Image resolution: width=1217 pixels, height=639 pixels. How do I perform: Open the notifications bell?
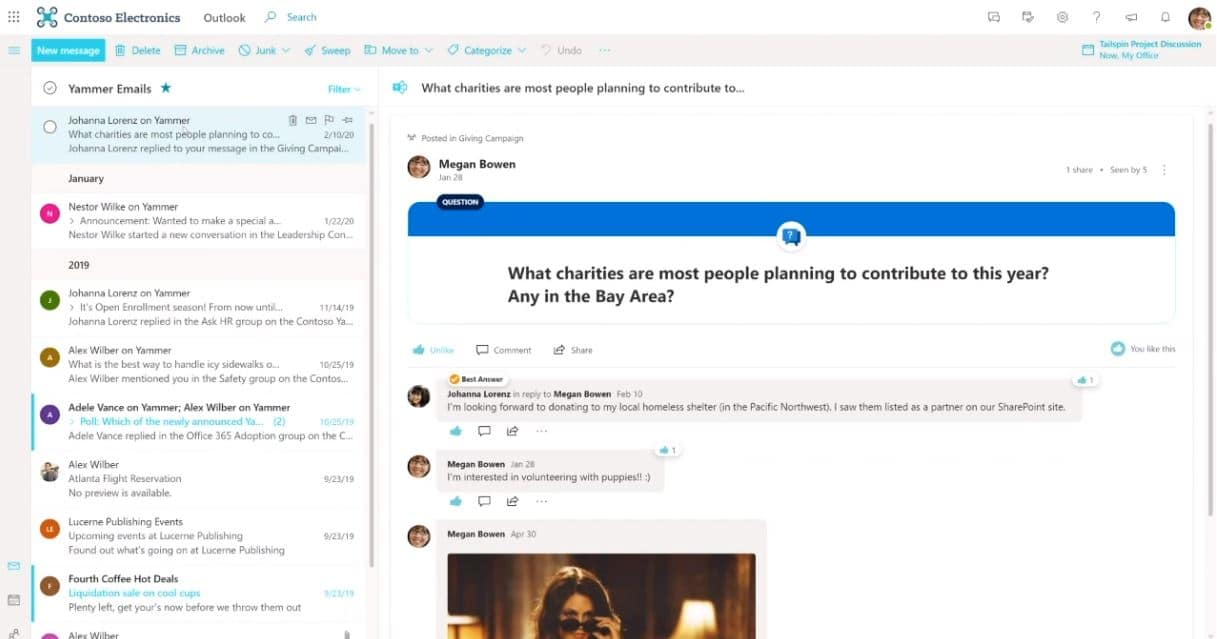1165,17
